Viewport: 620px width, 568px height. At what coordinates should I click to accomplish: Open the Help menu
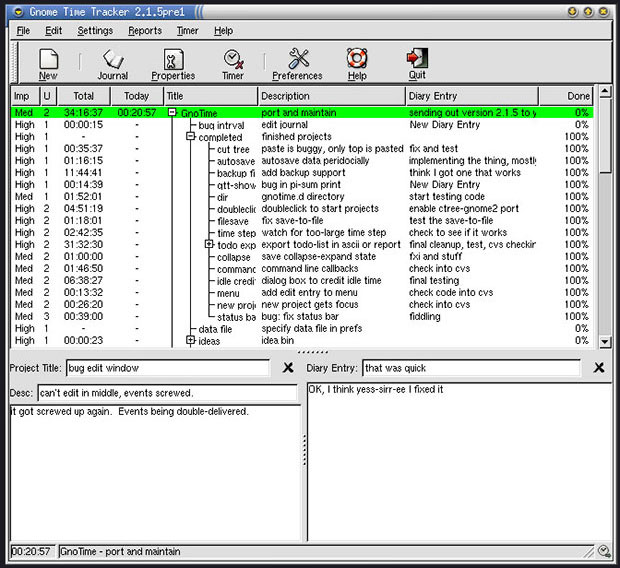(x=223, y=30)
